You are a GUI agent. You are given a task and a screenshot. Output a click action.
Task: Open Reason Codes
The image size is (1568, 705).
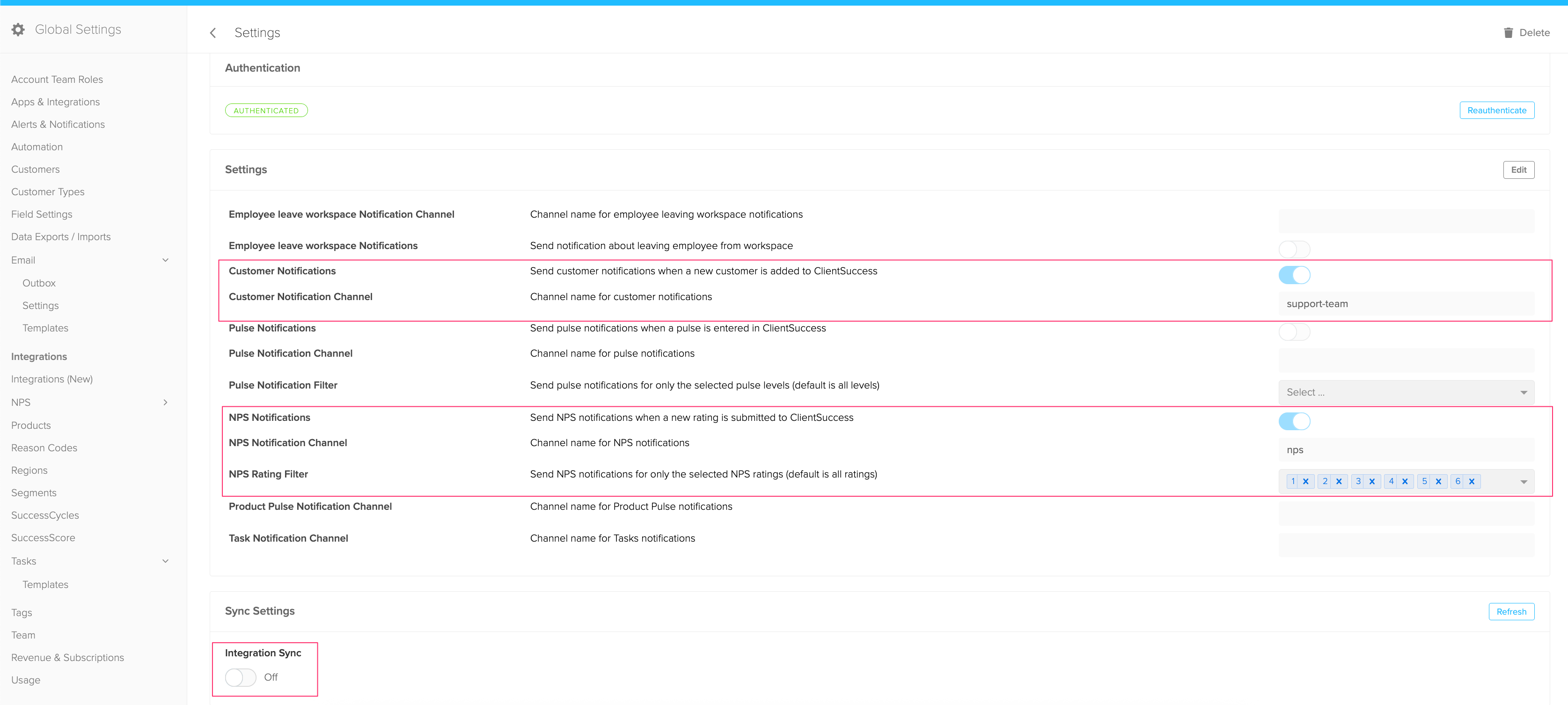44,448
